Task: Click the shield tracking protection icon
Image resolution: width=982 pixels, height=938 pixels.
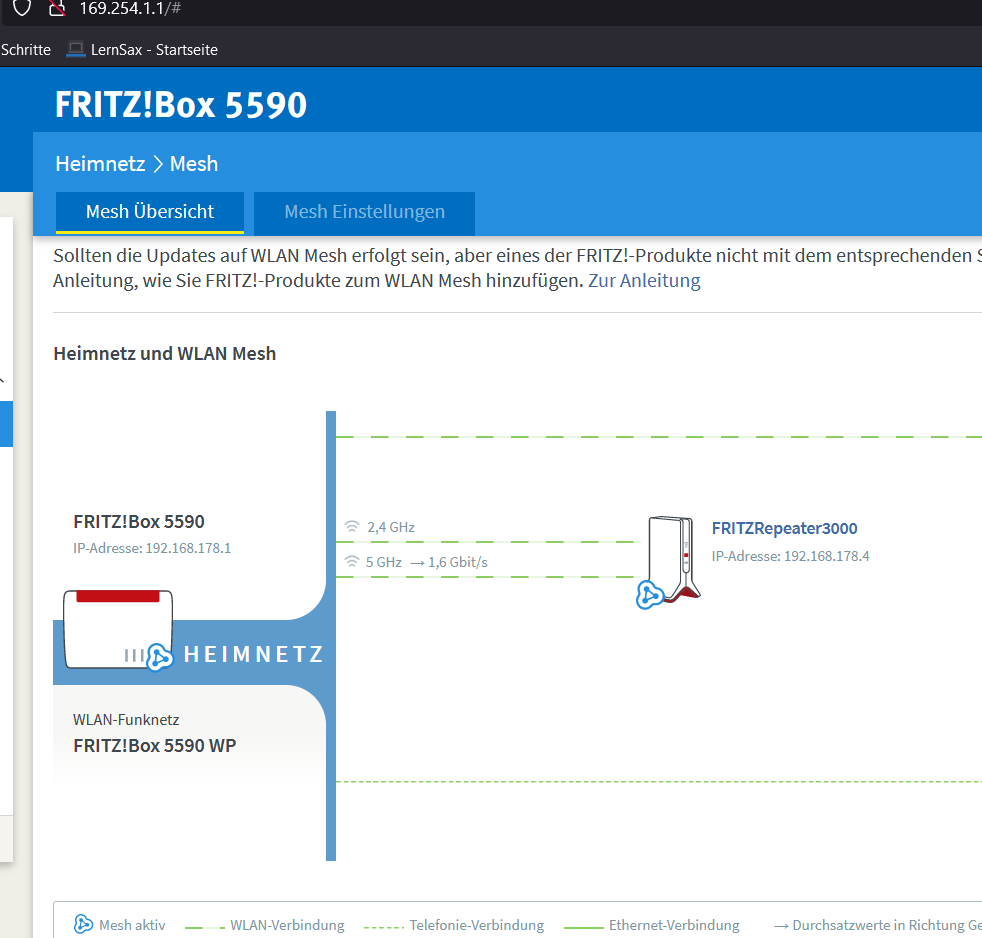Action: (22, 8)
